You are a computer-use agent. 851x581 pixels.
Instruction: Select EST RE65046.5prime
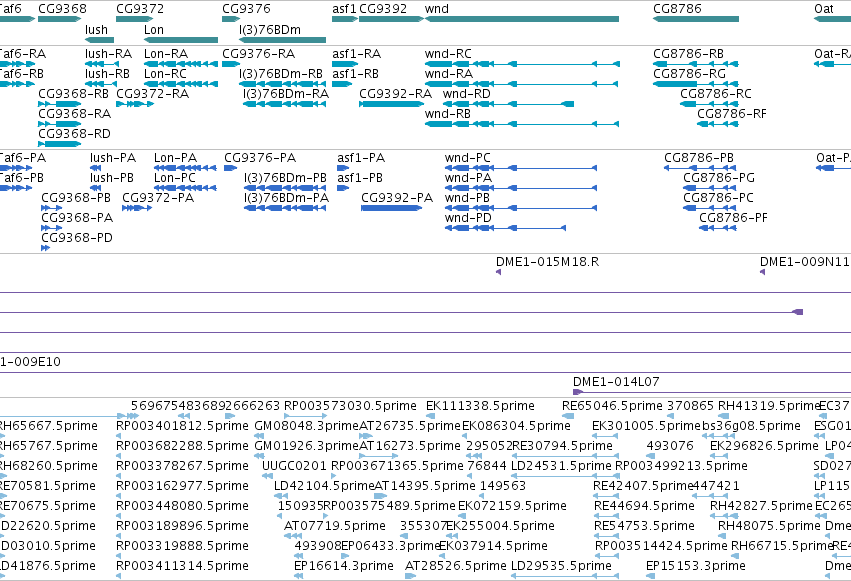(x=568, y=416)
